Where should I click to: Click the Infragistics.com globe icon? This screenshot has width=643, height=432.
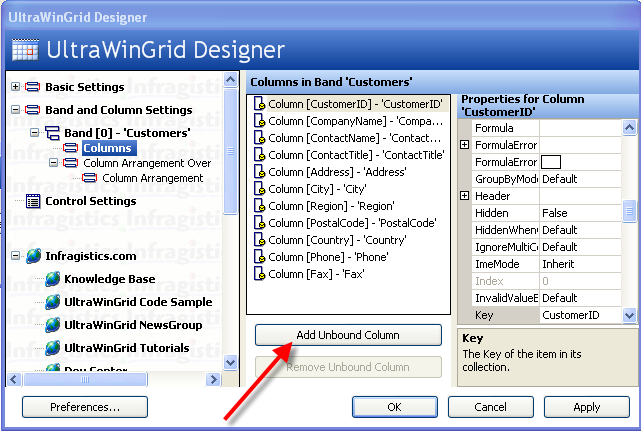[x=34, y=256]
